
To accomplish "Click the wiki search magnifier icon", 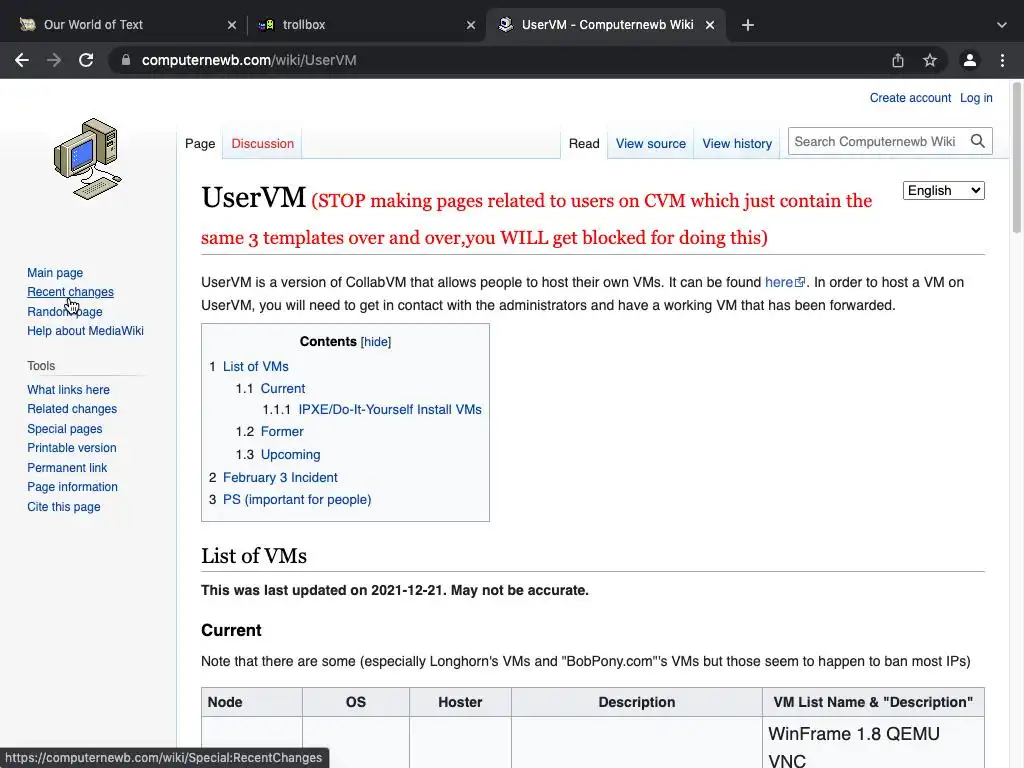I will pyautogui.click(x=978, y=141).
